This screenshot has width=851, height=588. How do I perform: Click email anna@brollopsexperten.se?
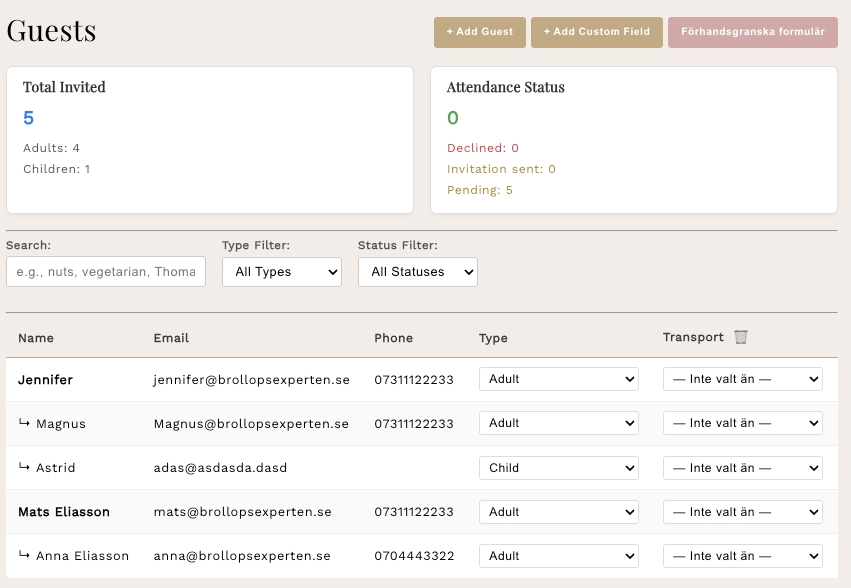coord(242,556)
